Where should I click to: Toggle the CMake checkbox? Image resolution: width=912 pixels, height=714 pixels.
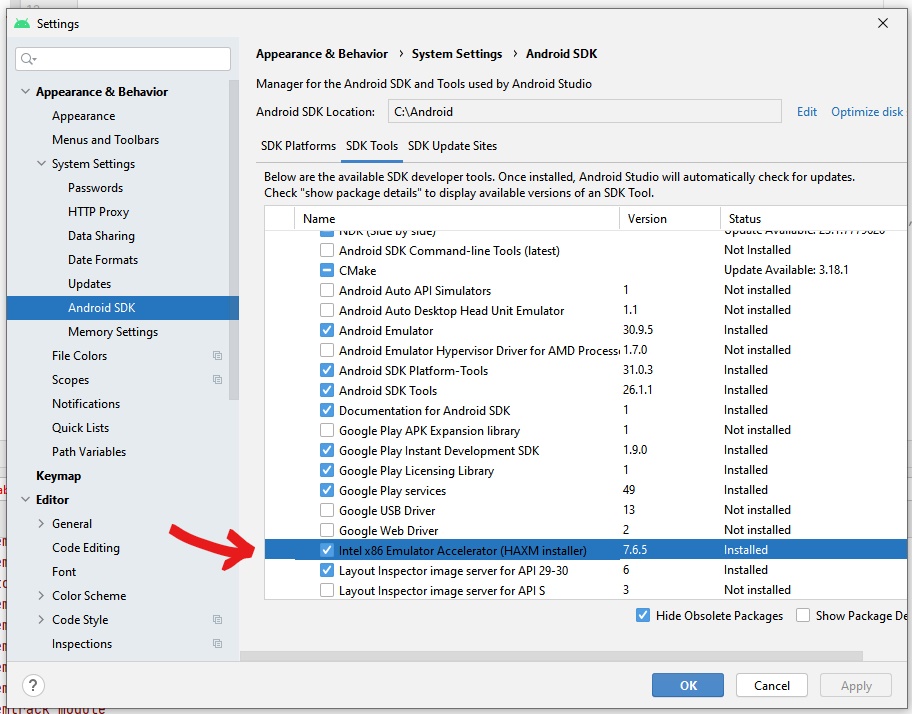(327, 270)
